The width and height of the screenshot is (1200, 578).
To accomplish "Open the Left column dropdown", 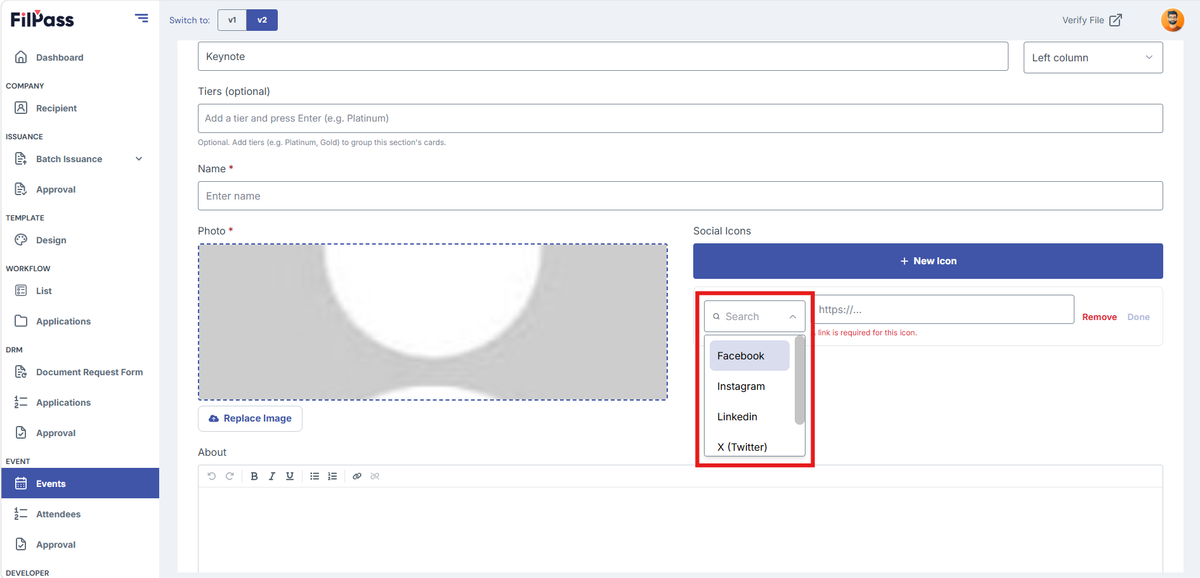I will [x=1093, y=57].
